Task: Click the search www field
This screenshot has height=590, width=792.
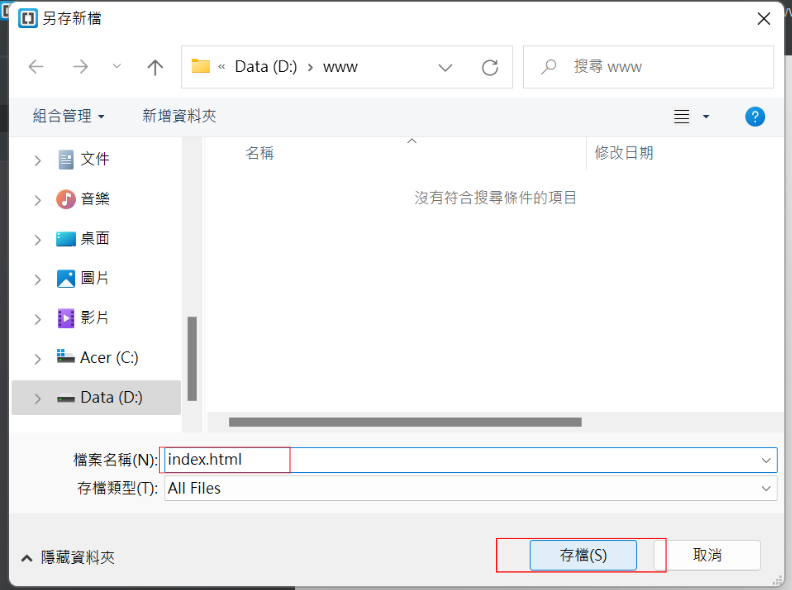Action: tap(649, 67)
